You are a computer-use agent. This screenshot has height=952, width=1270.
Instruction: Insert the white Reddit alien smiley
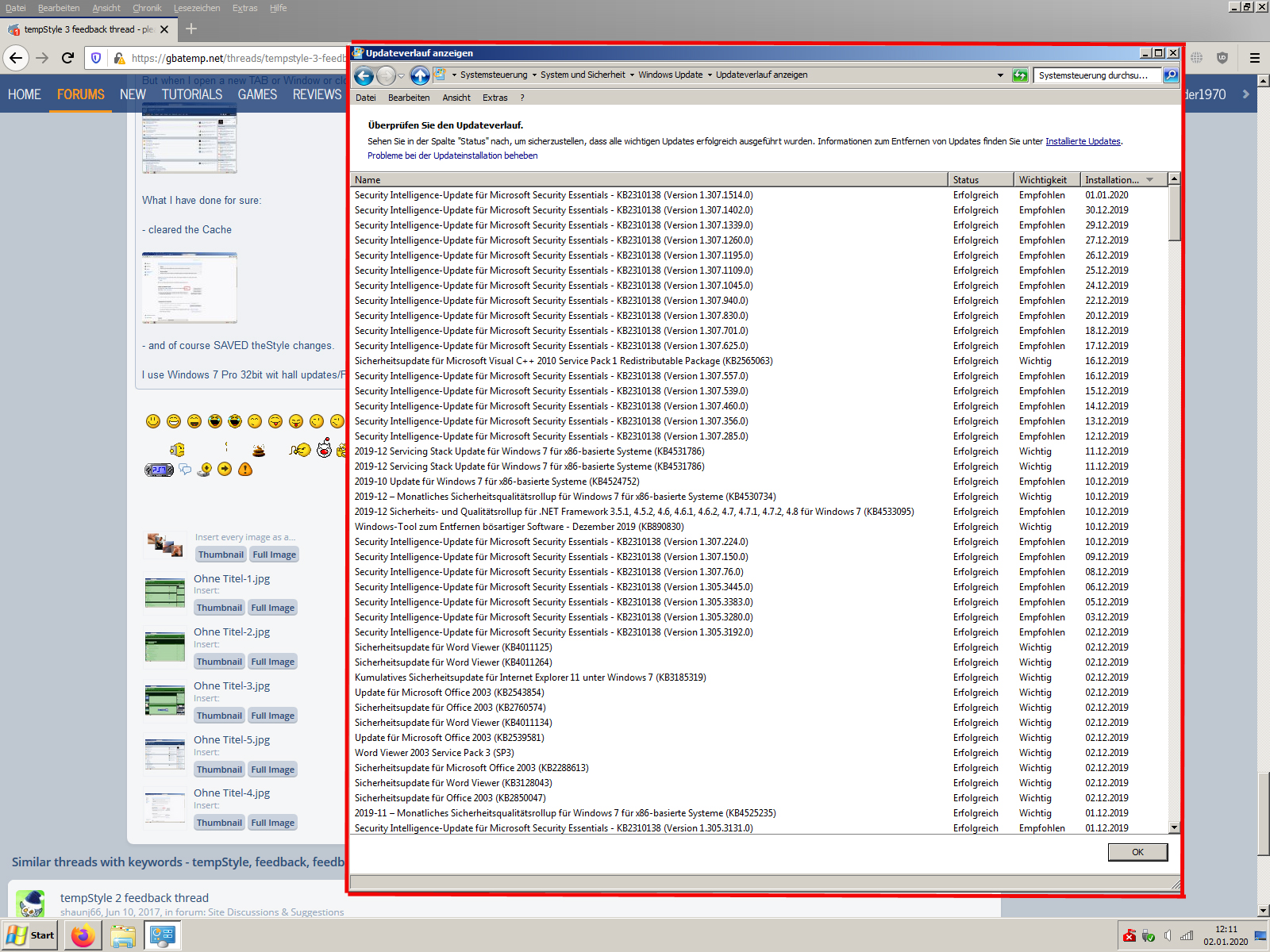tap(324, 449)
